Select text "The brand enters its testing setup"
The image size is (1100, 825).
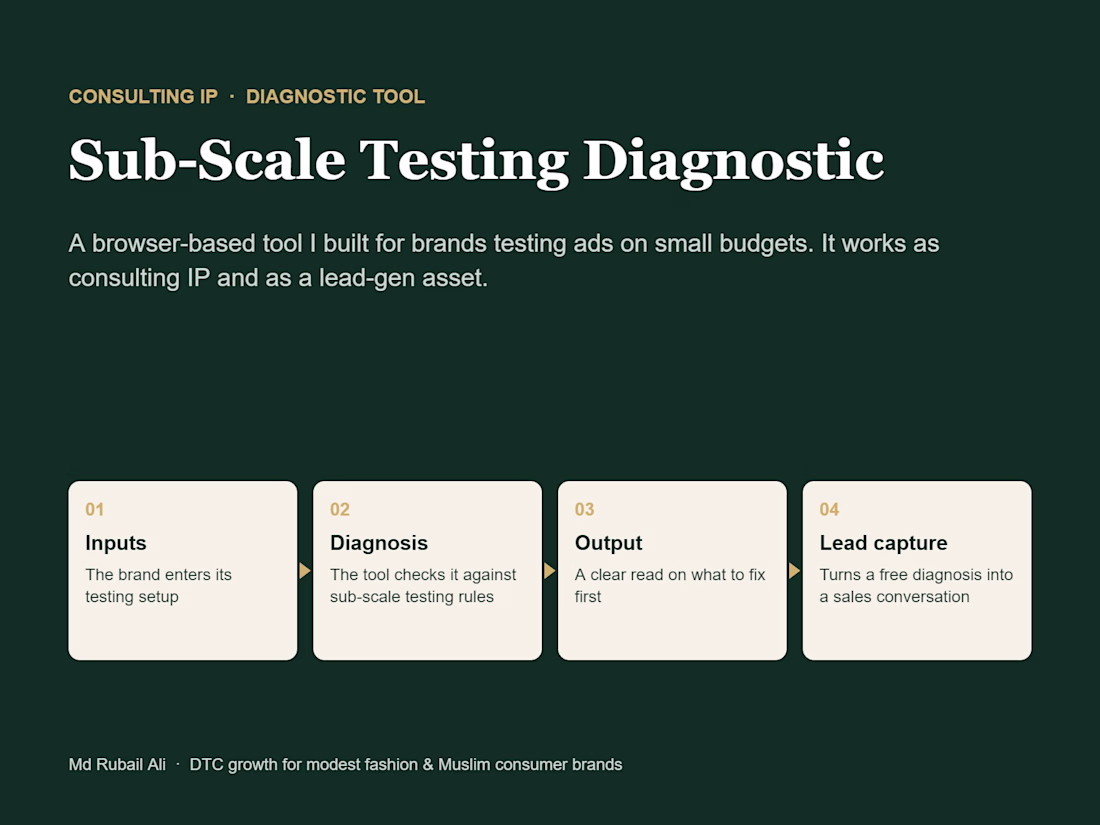[x=159, y=586]
